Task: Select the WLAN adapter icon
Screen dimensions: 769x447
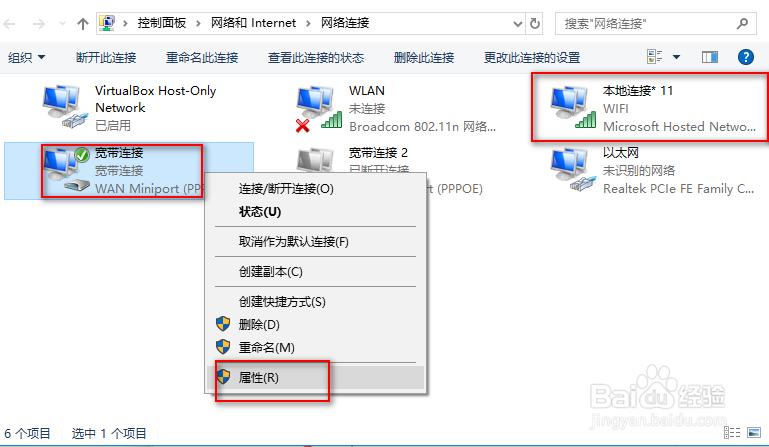Action: point(319,108)
